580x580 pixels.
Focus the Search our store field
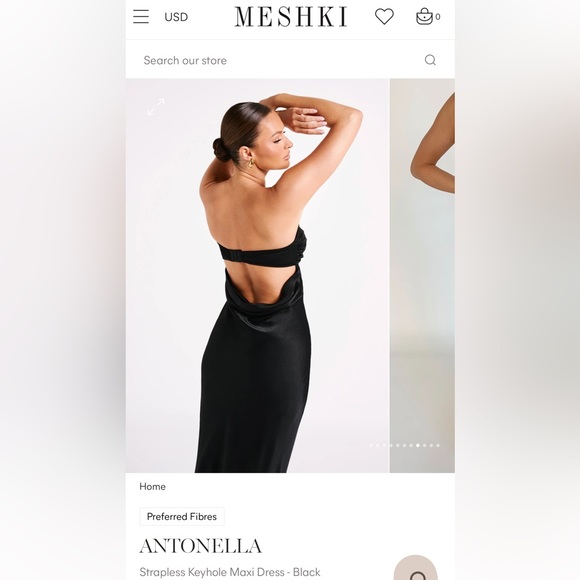point(290,60)
